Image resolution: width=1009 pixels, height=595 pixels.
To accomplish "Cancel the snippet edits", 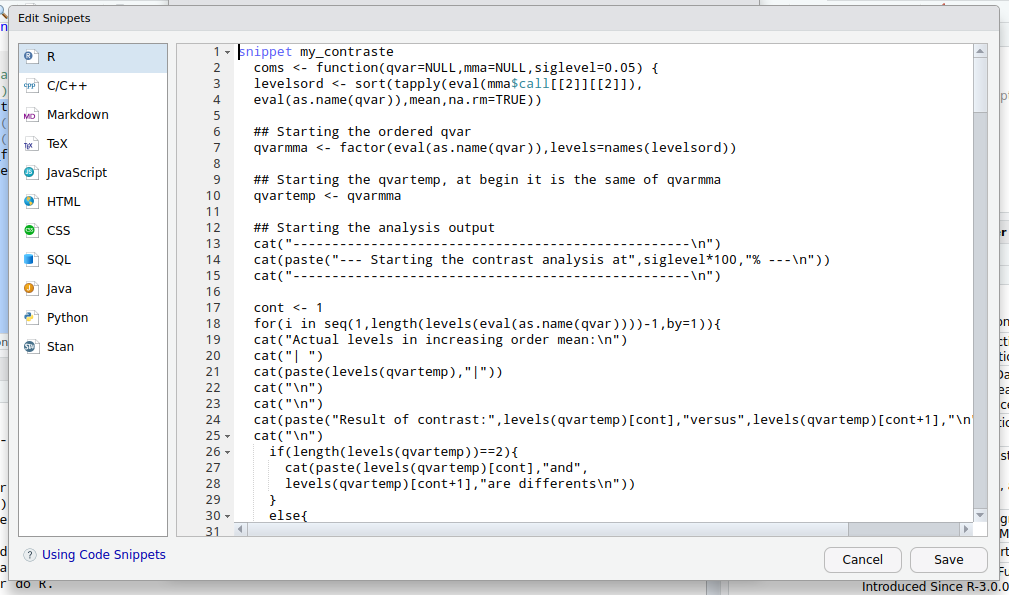I will (862, 559).
